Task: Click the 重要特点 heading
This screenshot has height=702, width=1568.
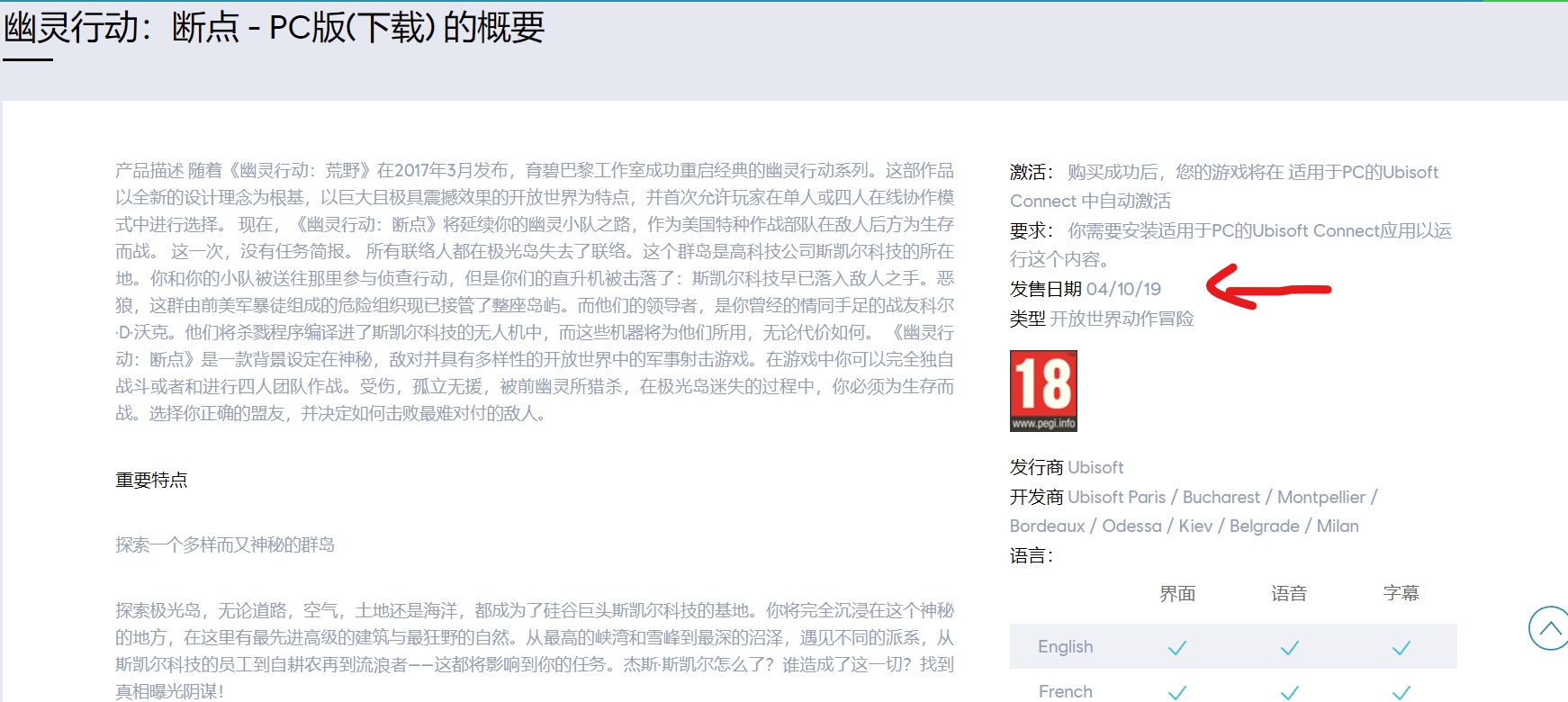Action: pos(151,480)
